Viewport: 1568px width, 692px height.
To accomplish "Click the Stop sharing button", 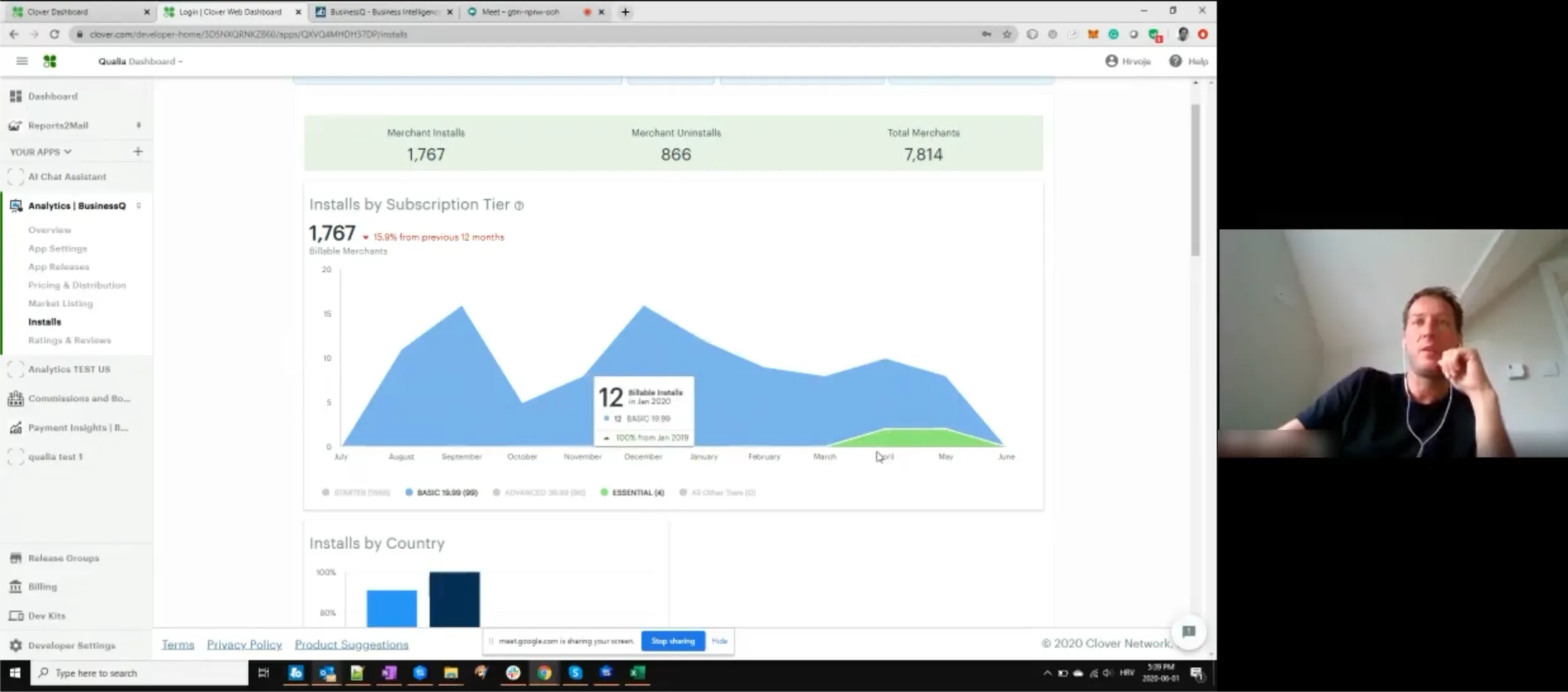I will [673, 641].
